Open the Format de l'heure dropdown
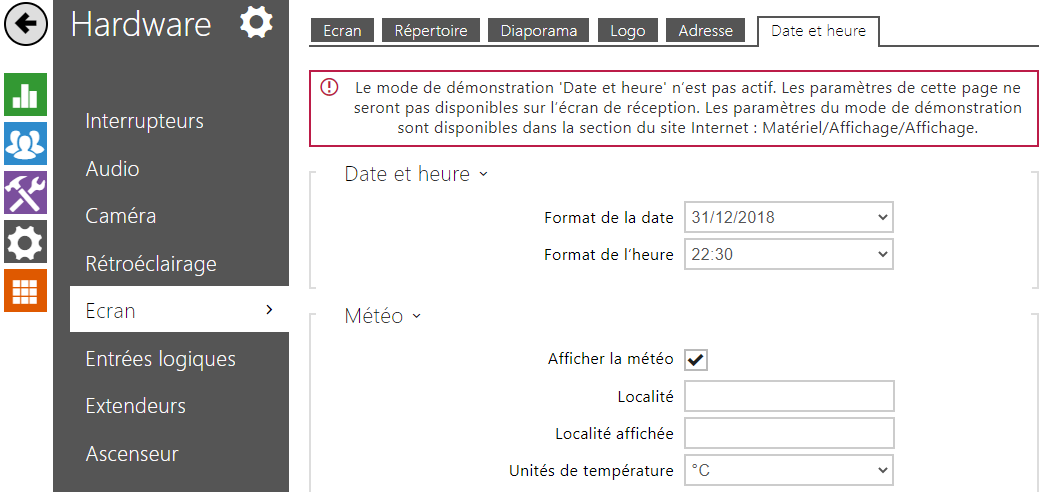1047x492 pixels. pyautogui.click(x=789, y=254)
